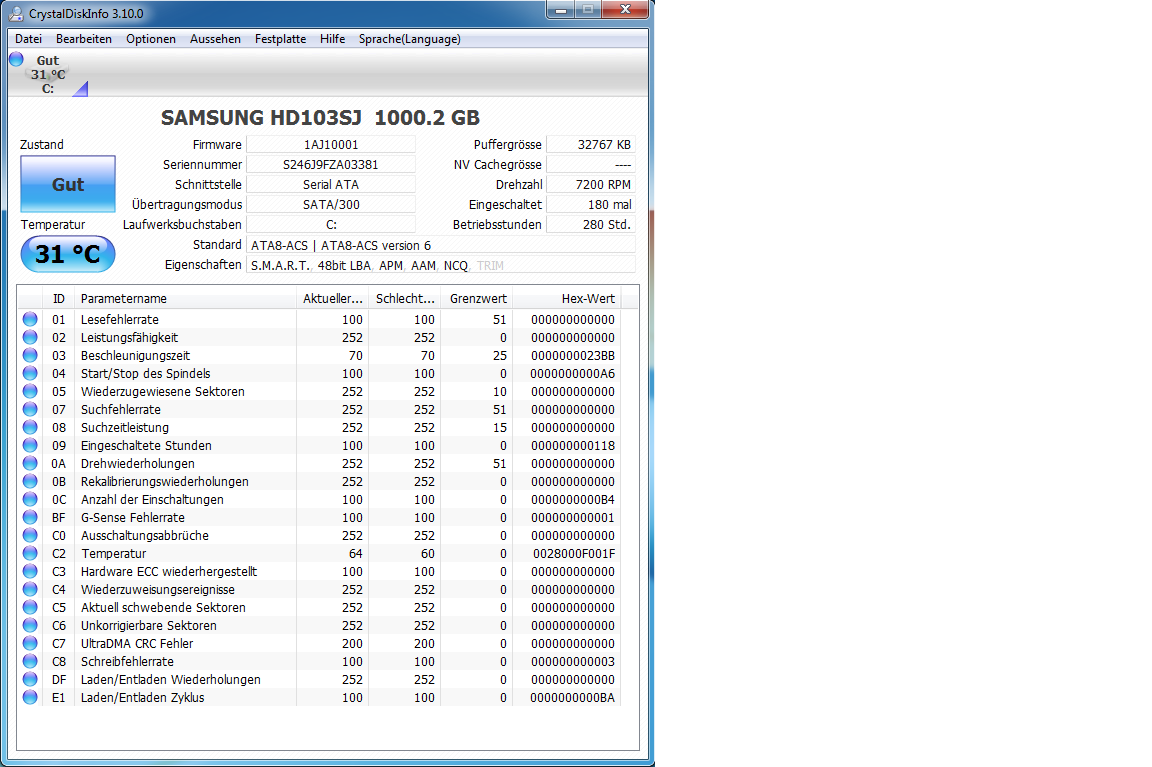Open the Hilfe menu
This screenshot has height=767, width=1152.
[332, 39]
